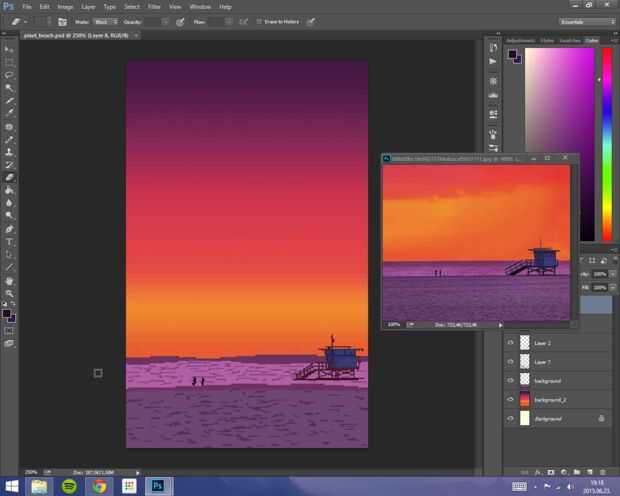
Task: Select the Move tool
Action: click(9, 49)
